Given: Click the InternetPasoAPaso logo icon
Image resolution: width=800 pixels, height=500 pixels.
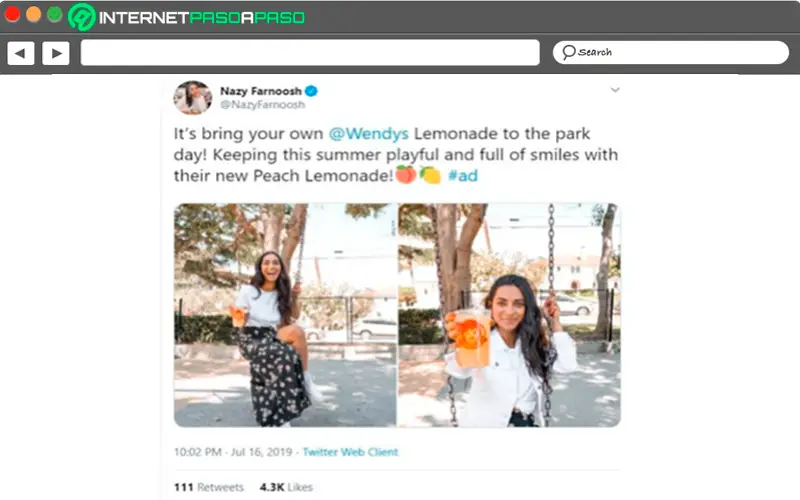Looking at the screenshot, I should click(82, 17).
